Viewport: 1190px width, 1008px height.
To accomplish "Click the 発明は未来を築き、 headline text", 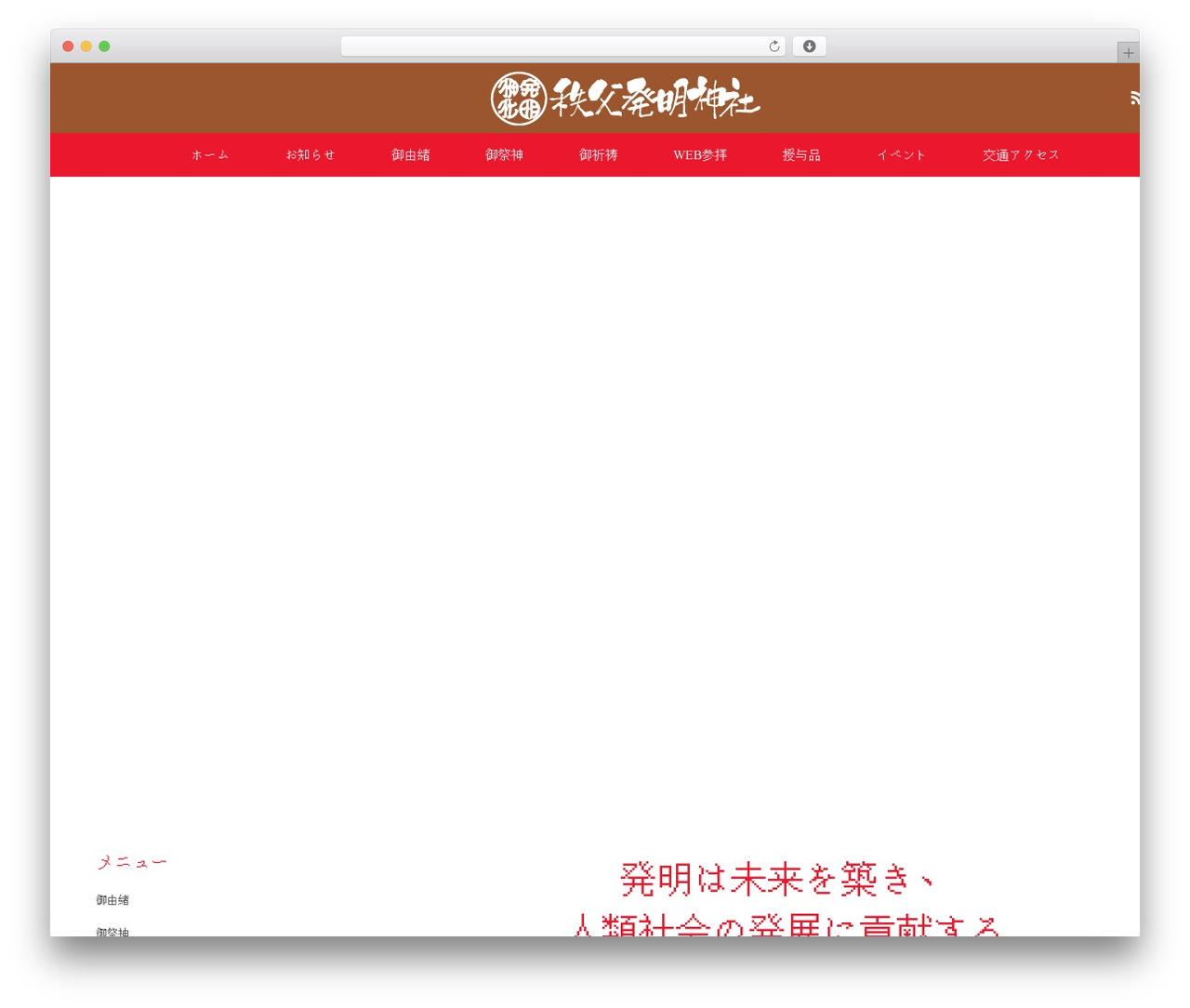I will [x=777, y=879].
